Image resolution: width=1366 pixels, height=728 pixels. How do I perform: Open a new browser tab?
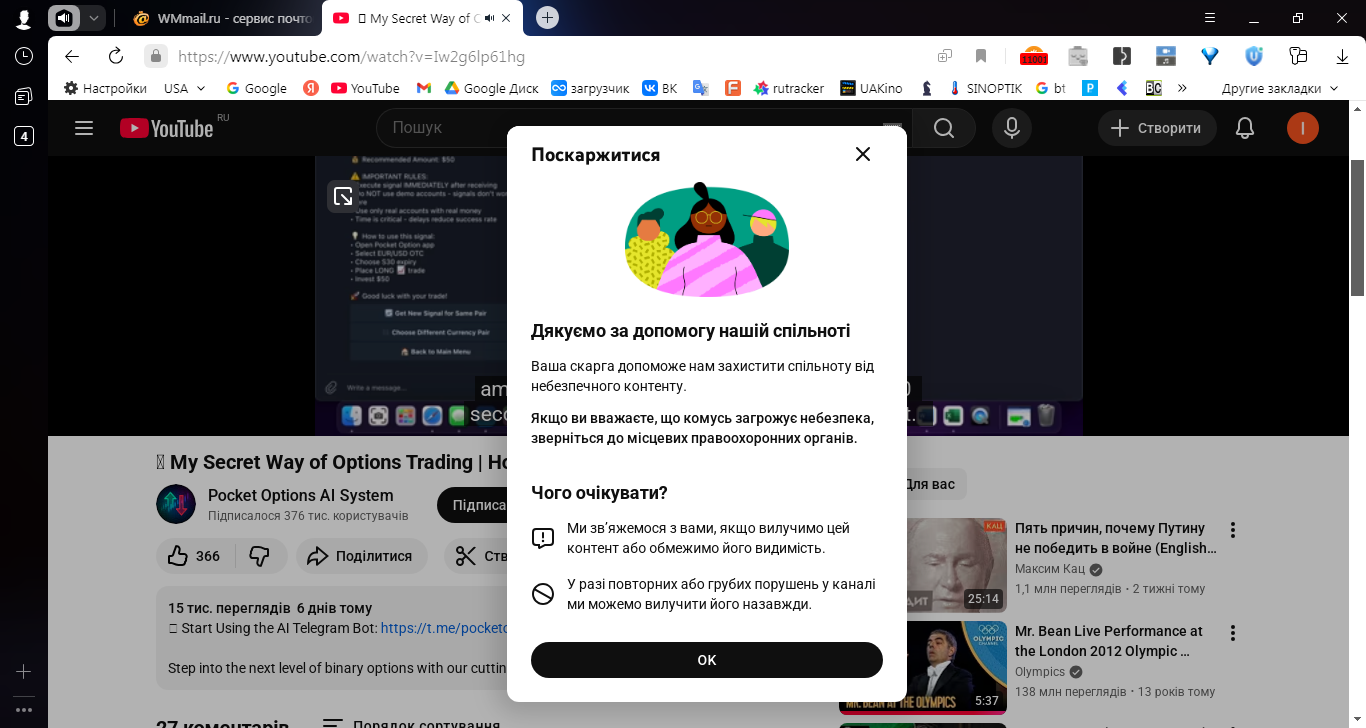point(547,18)
